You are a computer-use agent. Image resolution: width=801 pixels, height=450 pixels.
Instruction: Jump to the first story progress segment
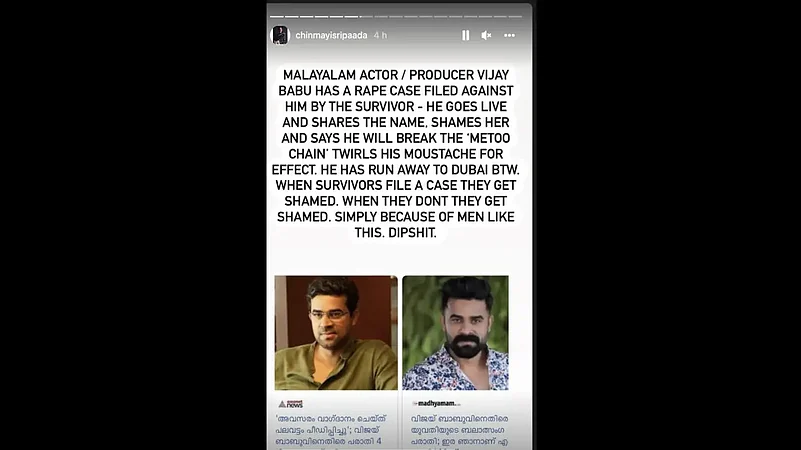277,16
